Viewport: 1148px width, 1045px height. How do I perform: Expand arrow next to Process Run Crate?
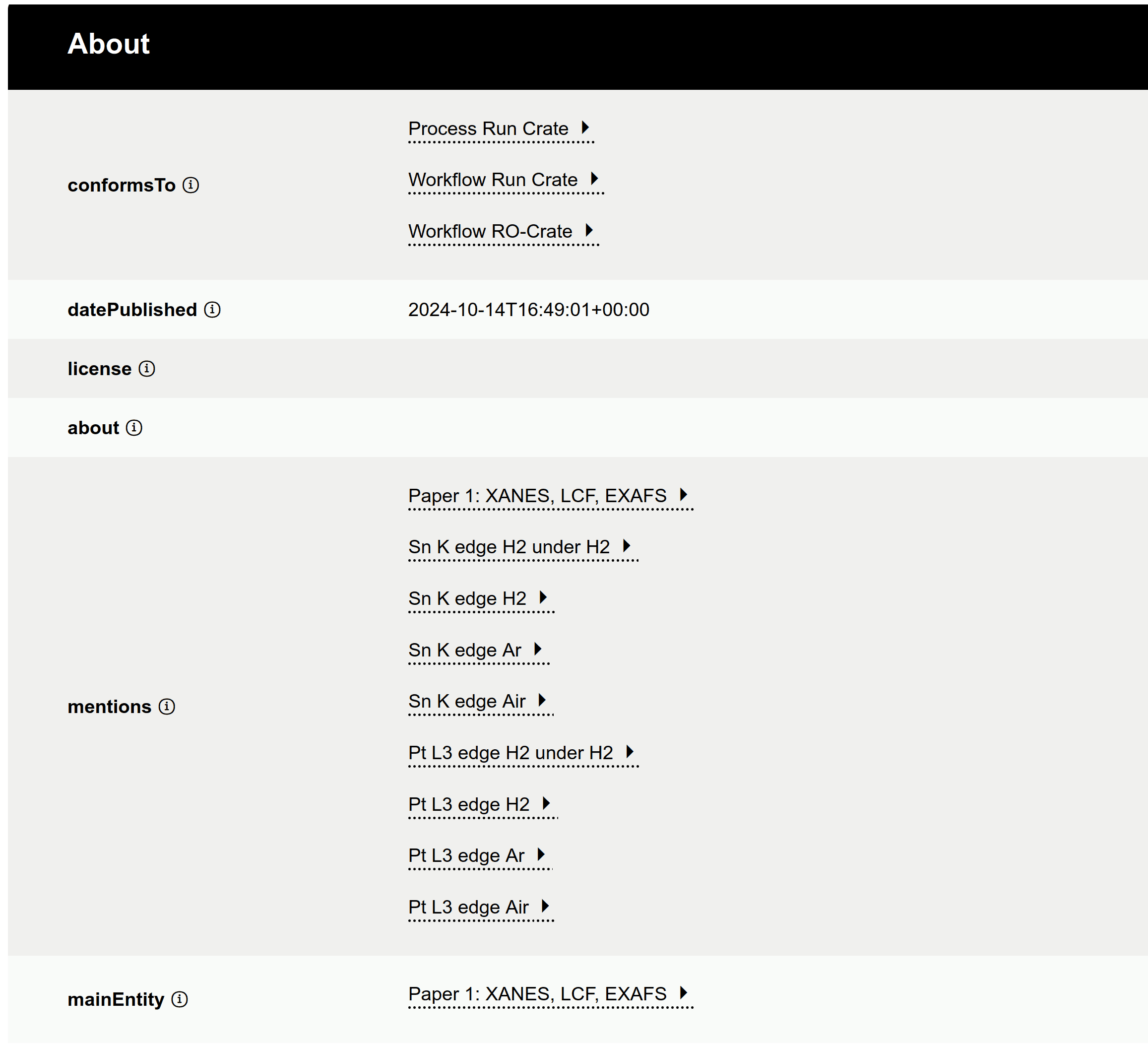(585, 128)
